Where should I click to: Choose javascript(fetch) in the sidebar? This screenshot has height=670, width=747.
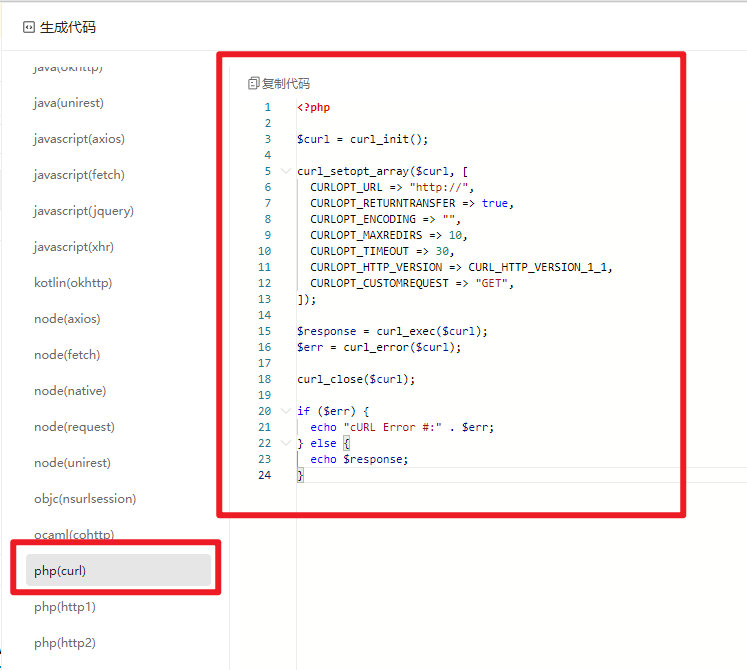point(79,175)
